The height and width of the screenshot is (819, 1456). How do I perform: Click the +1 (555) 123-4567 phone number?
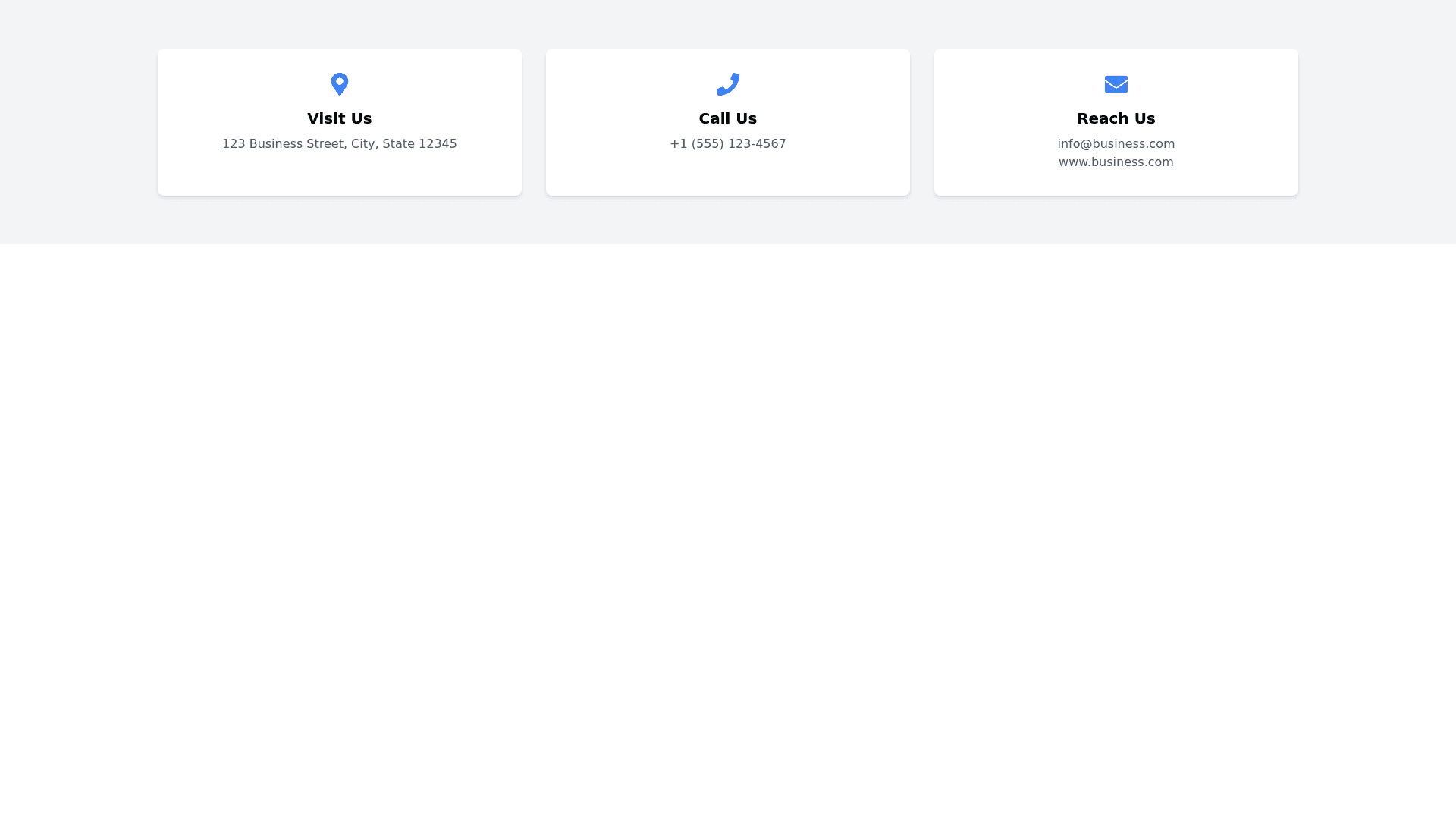click(x=727, y=144)
